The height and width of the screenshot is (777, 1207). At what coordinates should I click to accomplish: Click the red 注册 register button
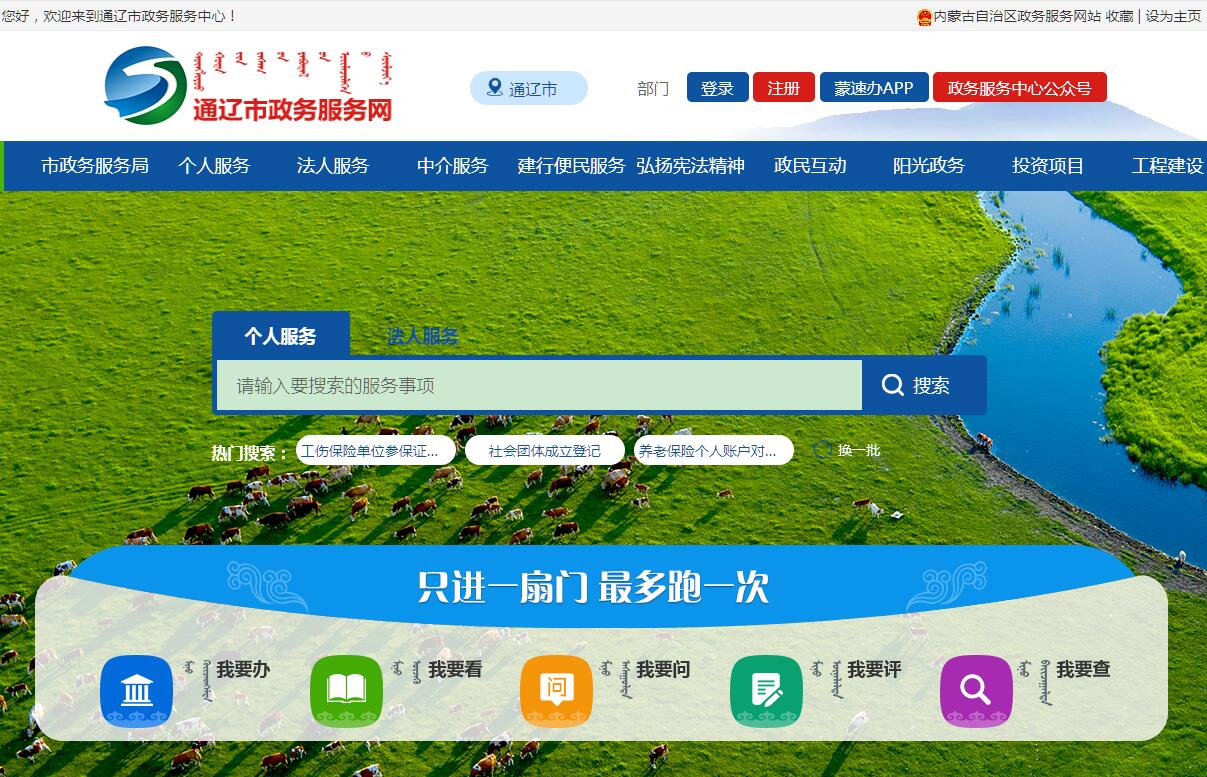(x=783, y=88)
